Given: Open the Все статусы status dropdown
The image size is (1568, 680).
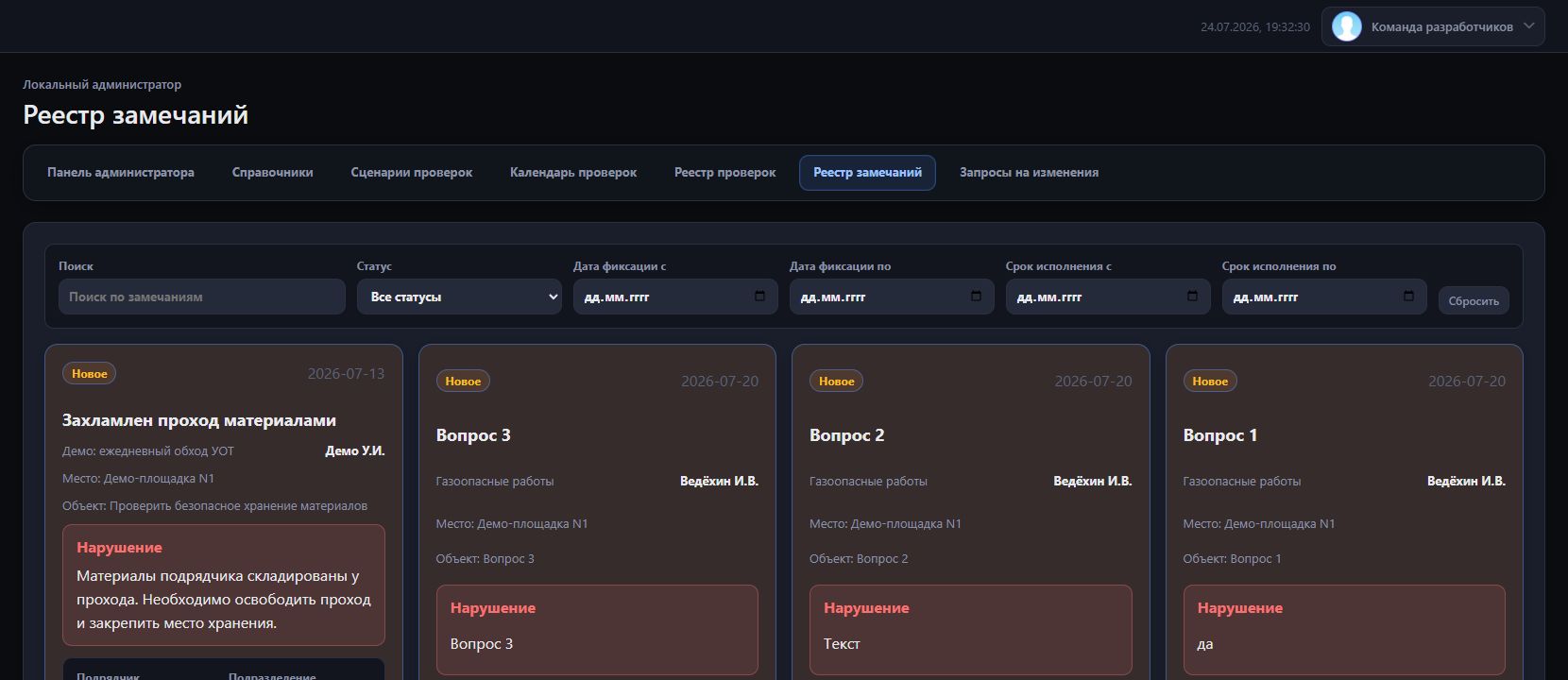Looking at the screenshot, I should click(x=459, y=297).
